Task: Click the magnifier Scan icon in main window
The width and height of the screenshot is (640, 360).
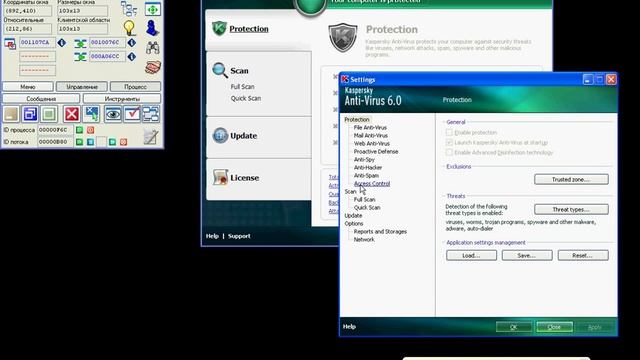Action: pos(220,70)
